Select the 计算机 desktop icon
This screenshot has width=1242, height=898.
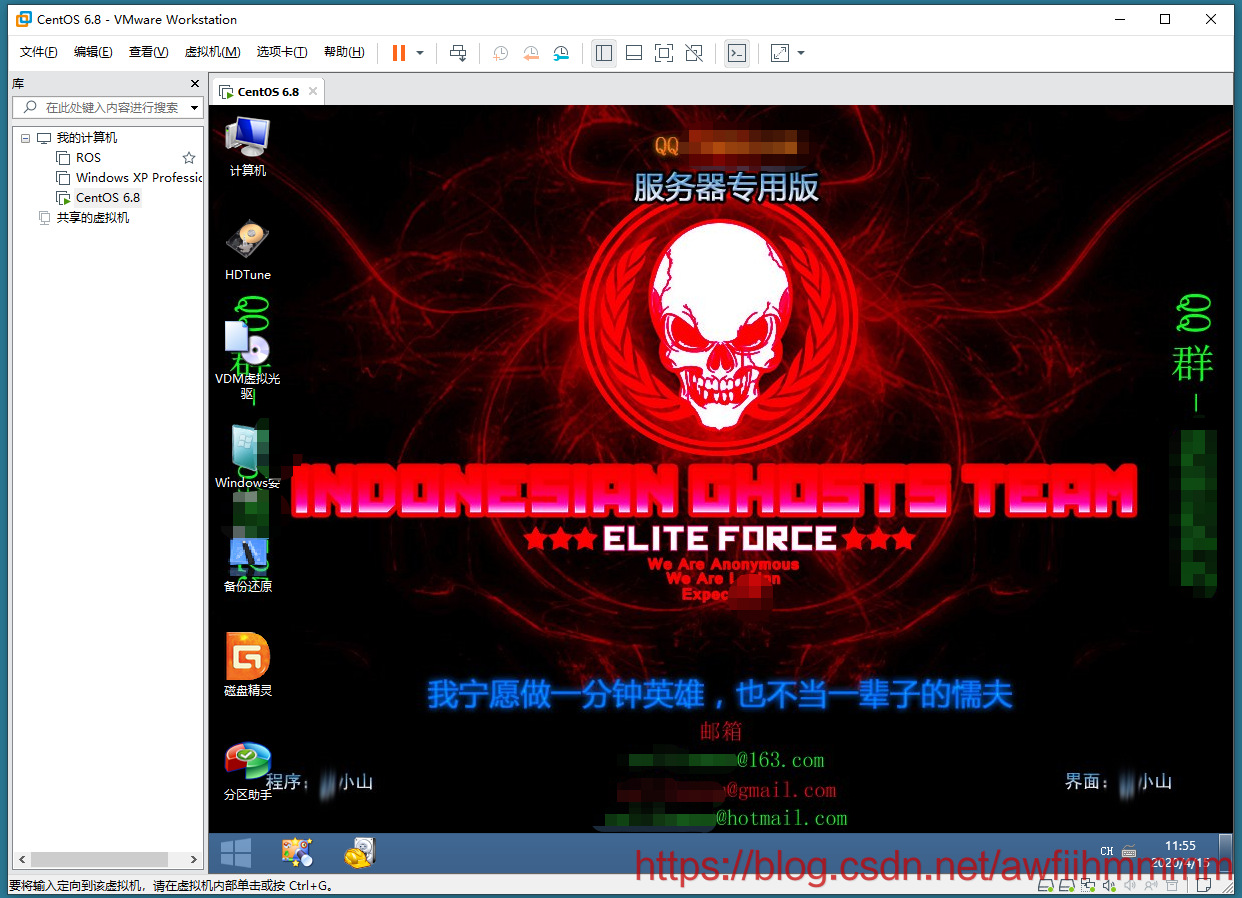tap(248, 147)
